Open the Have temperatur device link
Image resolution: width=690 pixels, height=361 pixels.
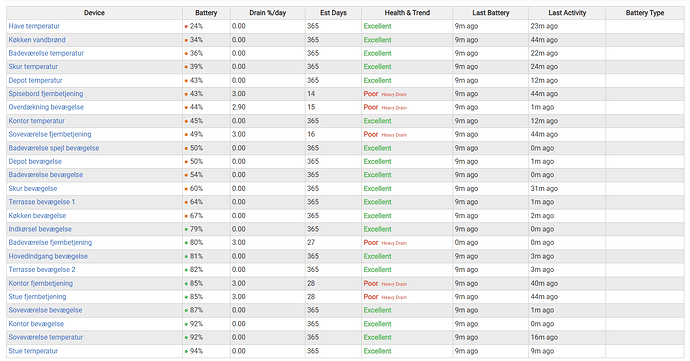(34, 26)
